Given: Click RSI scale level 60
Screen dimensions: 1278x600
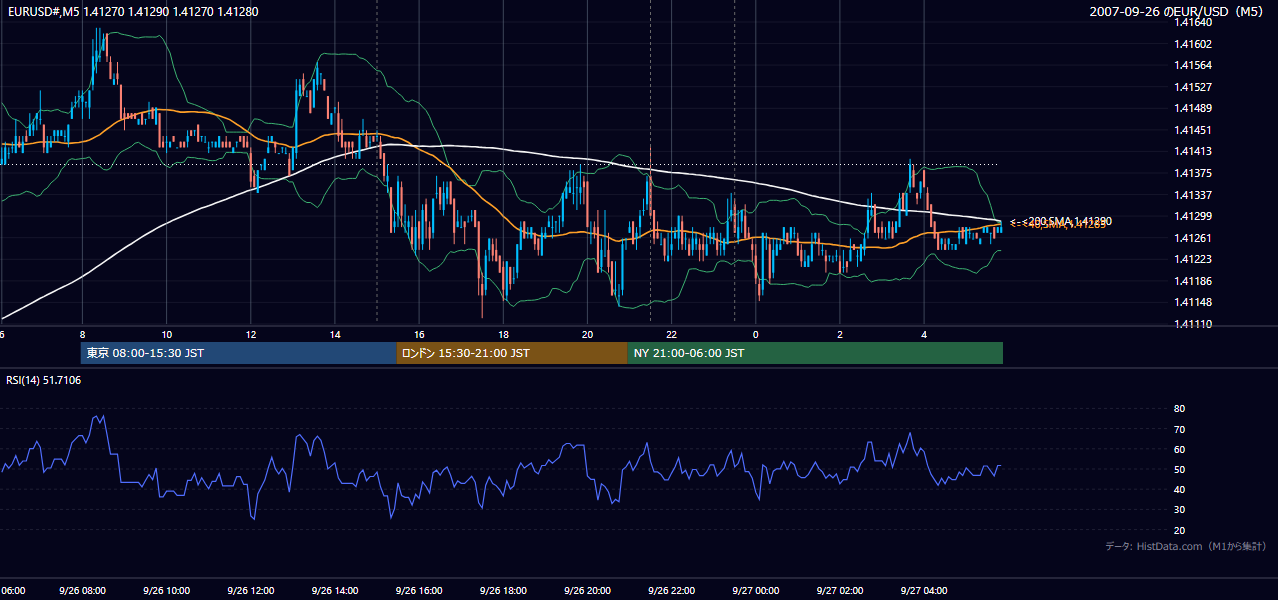Looking at the screenshot, I should (x=1180, y=449).
